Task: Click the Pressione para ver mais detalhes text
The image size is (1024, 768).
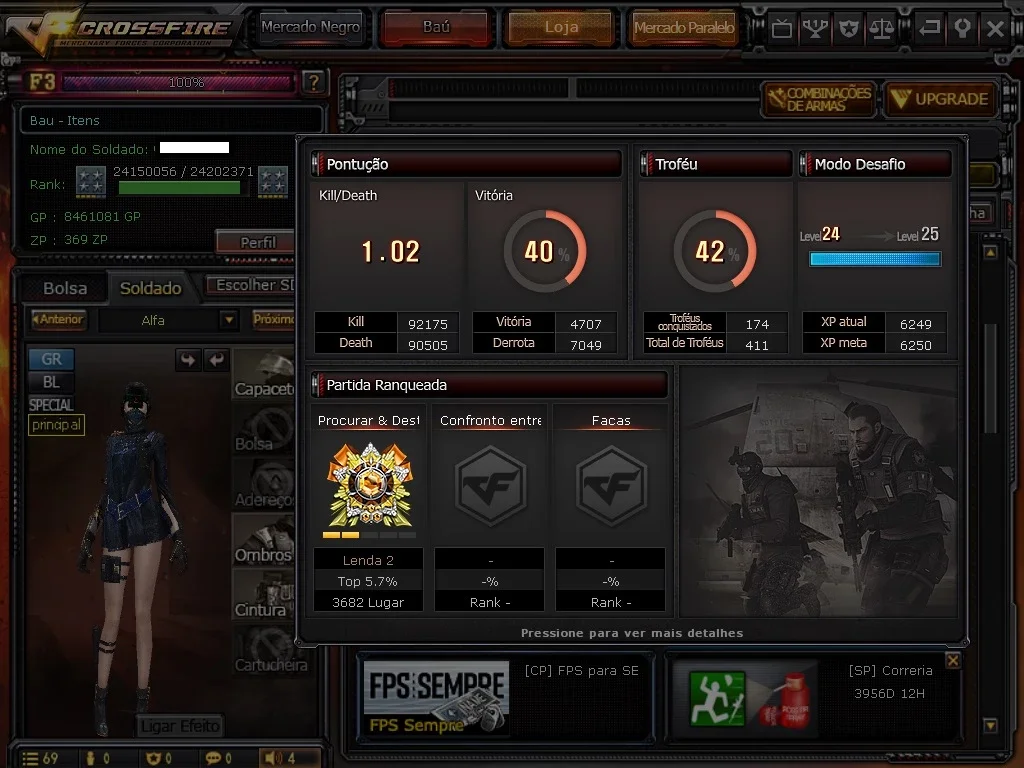Action: click(632, 633)
